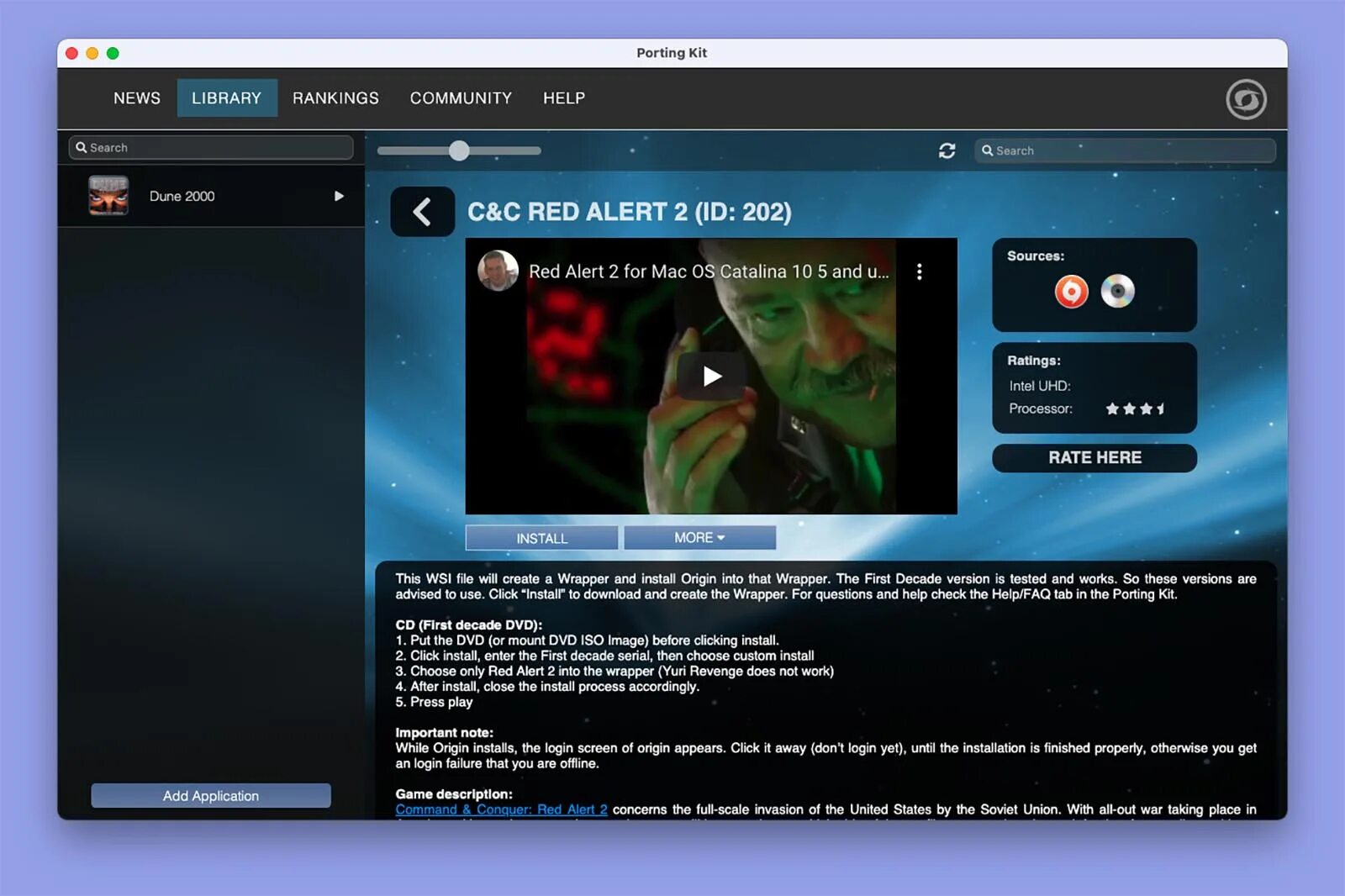The height and width of the screenshot is (896, 1345).
Task: Open the HELP tab
Action: 564,98
